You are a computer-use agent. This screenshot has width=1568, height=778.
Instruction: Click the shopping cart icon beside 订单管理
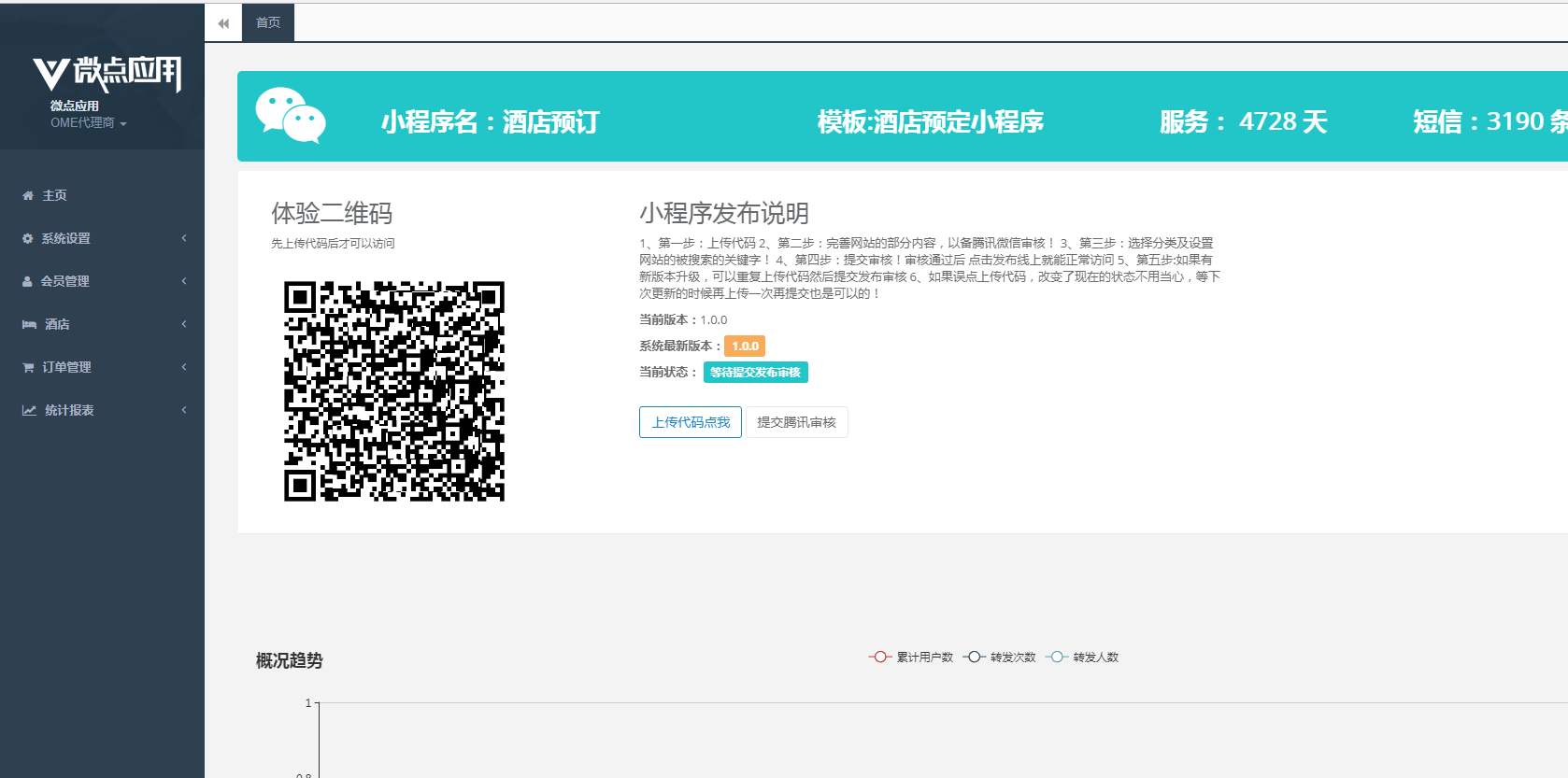tap(28, 367)
